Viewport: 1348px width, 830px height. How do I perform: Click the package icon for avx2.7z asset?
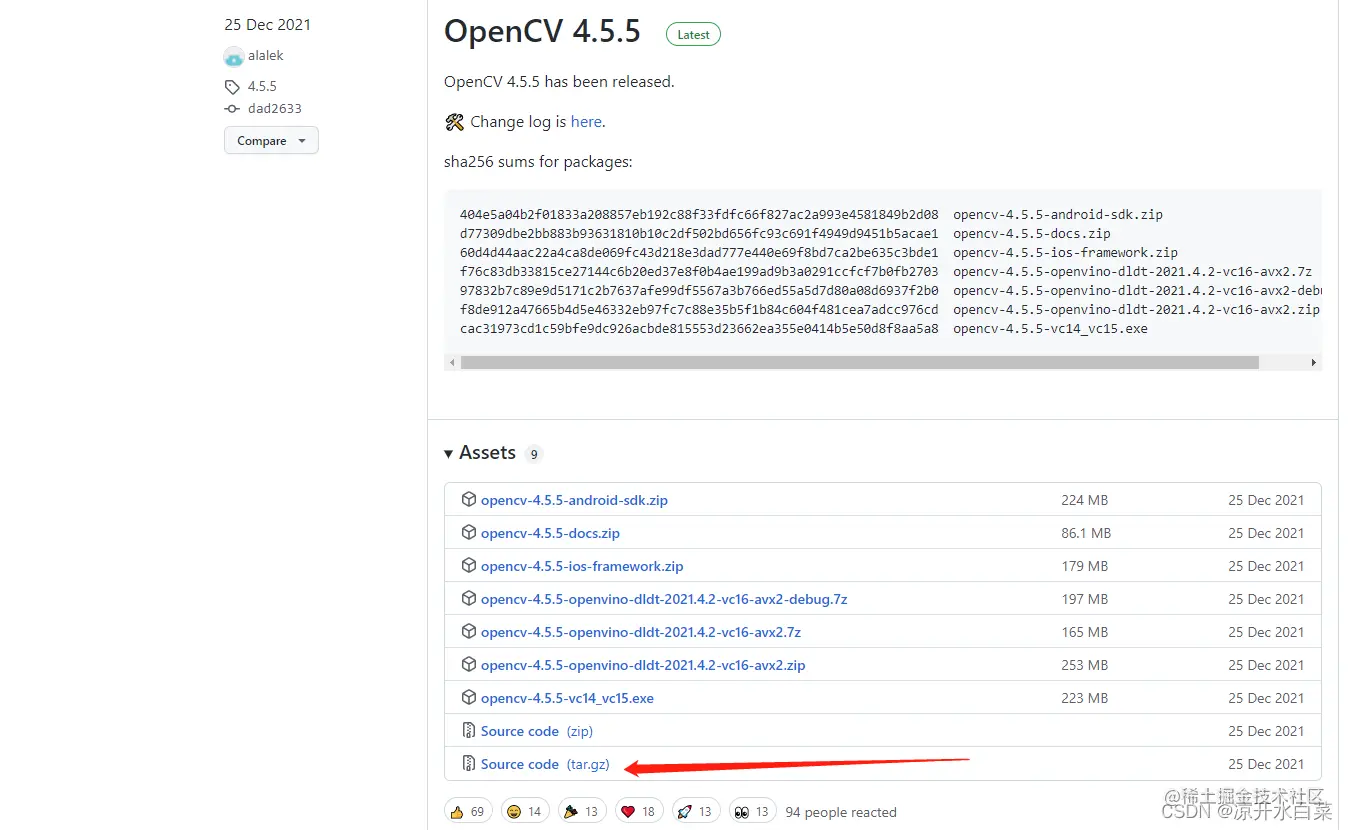(x=468, y=631)
